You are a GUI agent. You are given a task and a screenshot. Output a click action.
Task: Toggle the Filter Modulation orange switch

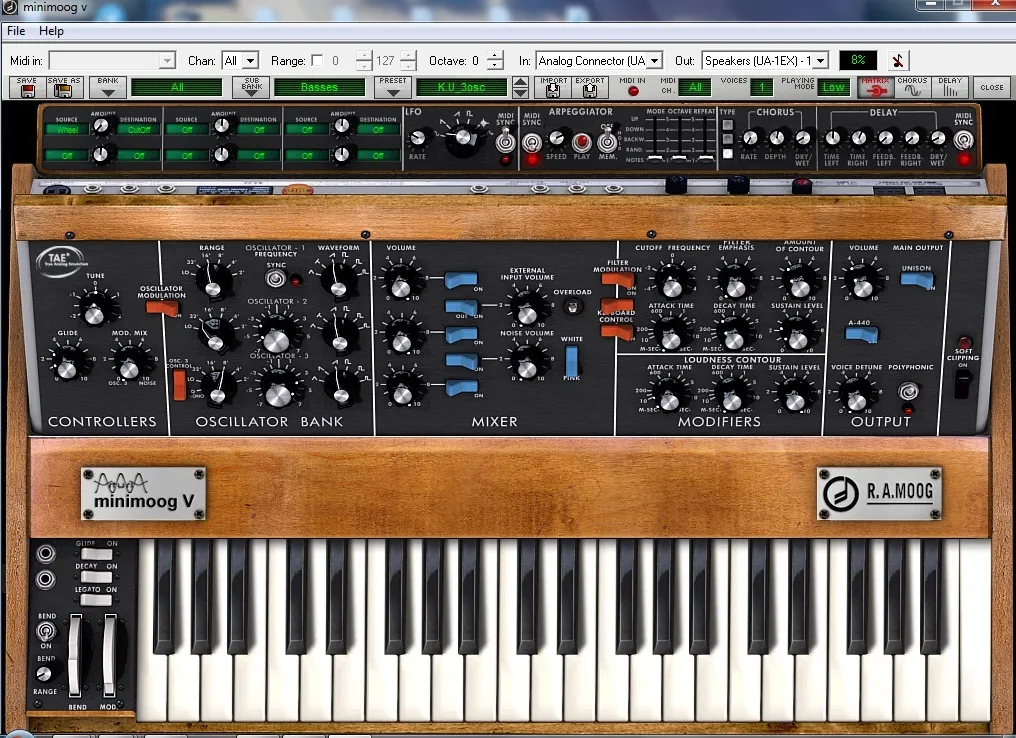pos(617,280)
